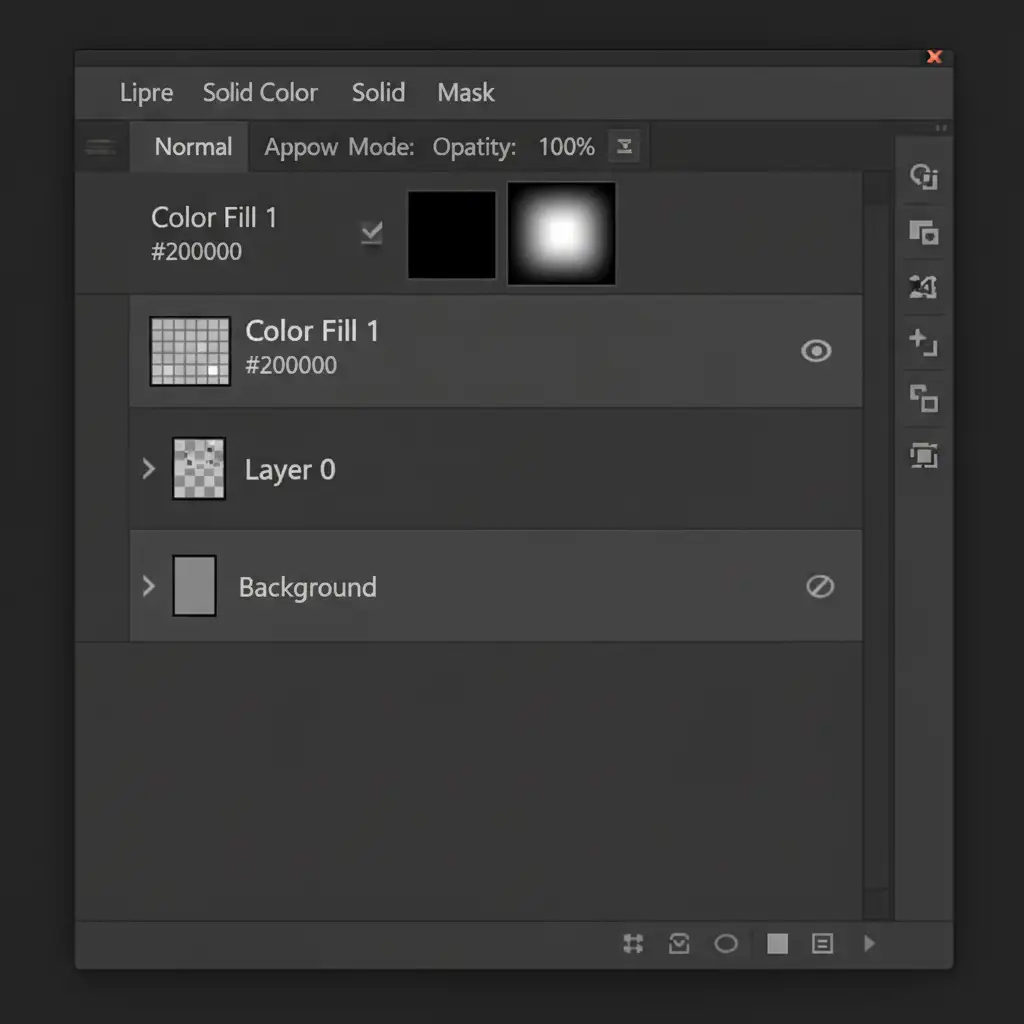Toggle the checkbox beside Color Fill 1 header

(371, 233)
